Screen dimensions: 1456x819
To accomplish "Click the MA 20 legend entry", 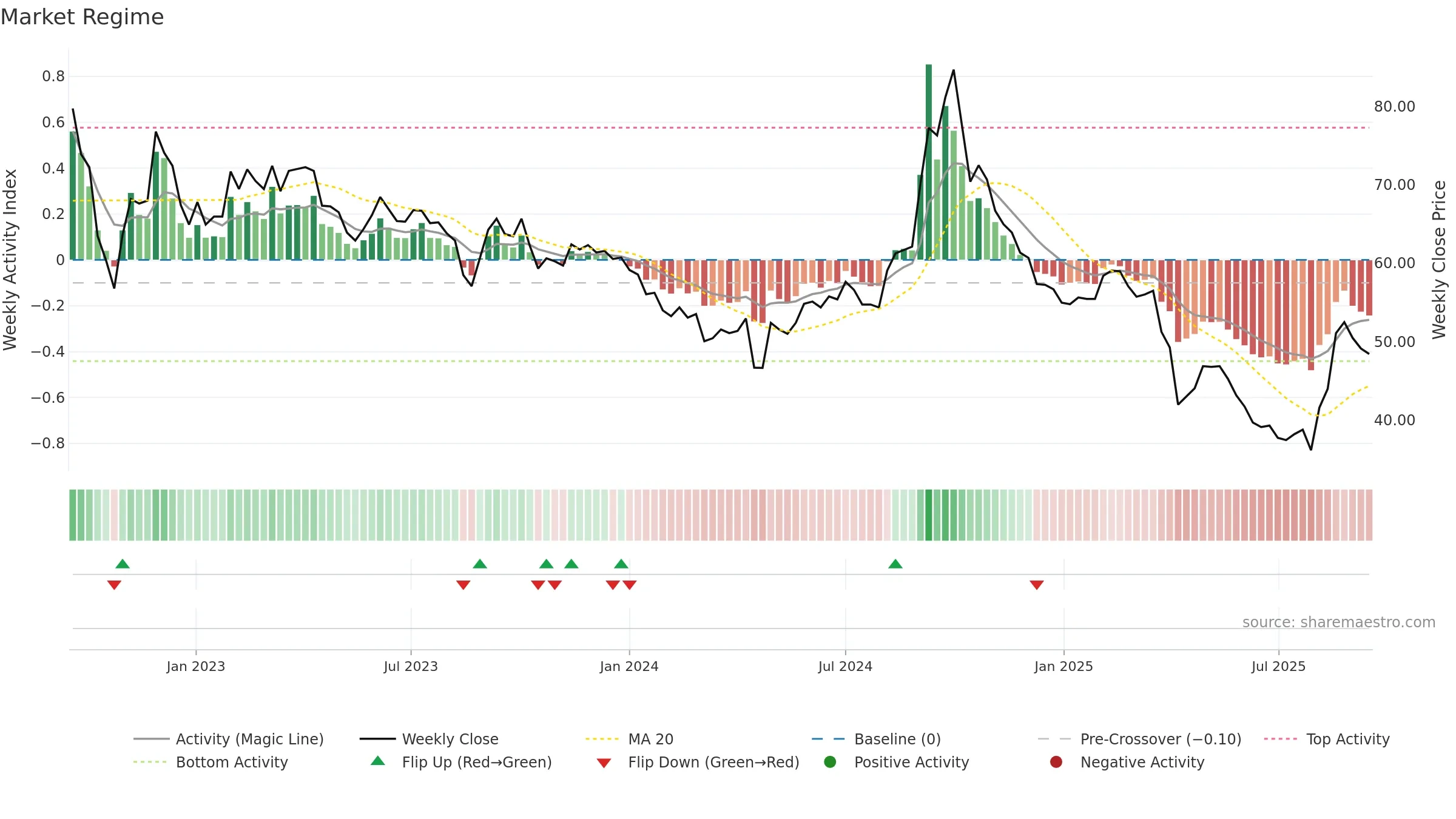I will (629, 739).
